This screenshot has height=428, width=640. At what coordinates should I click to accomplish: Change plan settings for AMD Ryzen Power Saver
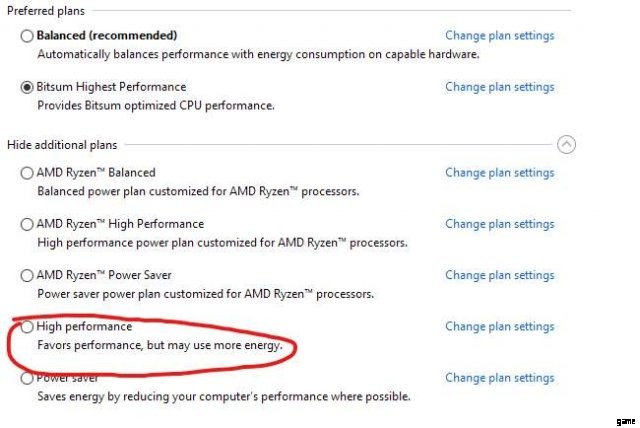click(500, 275)
